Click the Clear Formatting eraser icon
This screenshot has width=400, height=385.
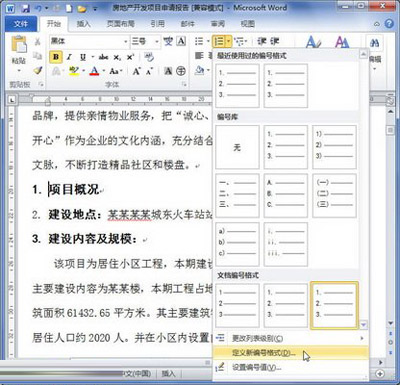pyautogui.click(x=149, y=57)
